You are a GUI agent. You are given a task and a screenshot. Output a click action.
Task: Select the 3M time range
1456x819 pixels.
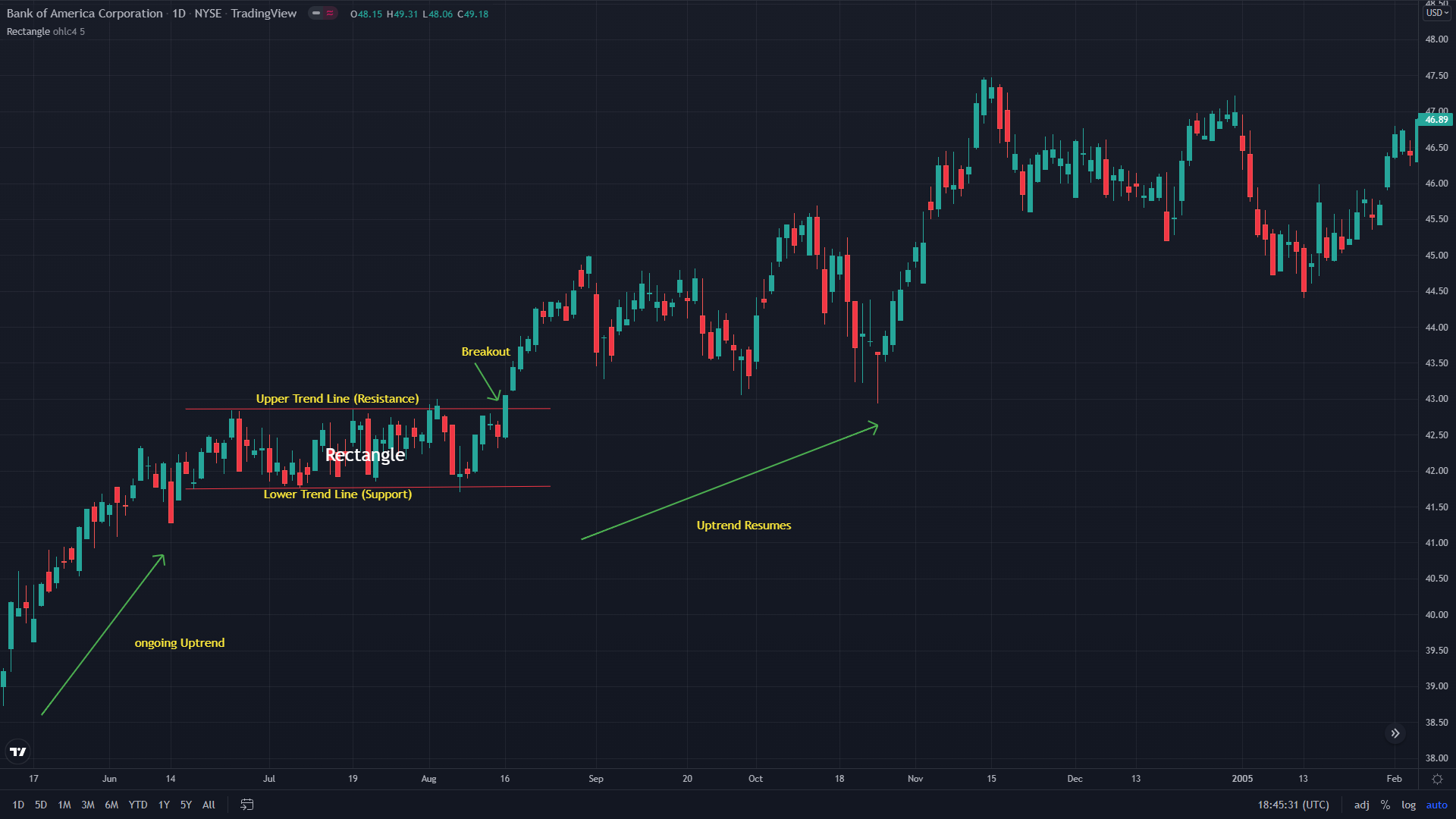pyautogui.click(x=88, y=805)
